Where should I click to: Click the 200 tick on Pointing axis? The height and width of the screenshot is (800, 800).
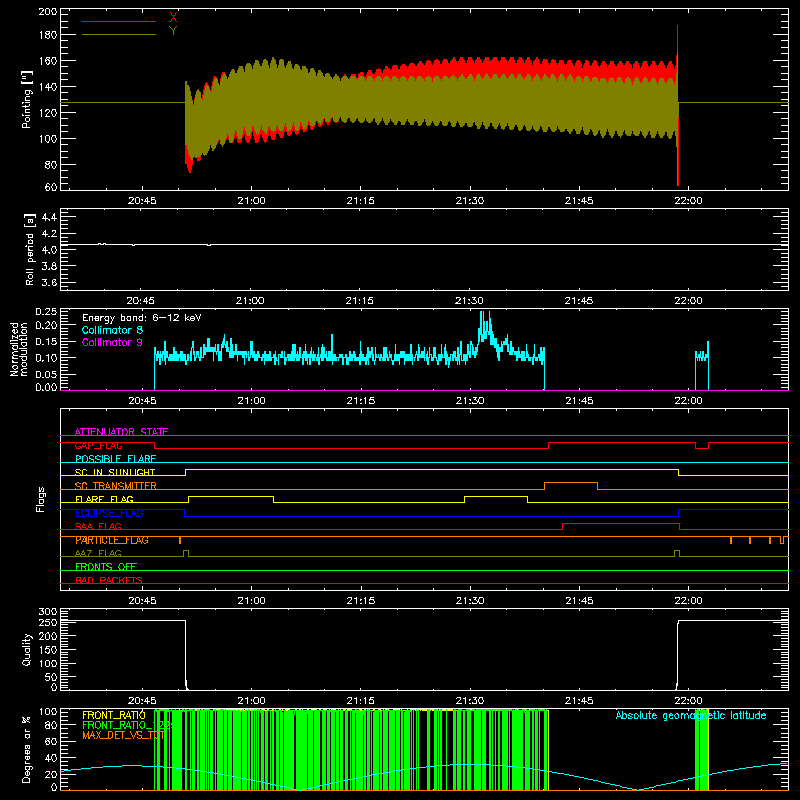click(x=48, y=11)
